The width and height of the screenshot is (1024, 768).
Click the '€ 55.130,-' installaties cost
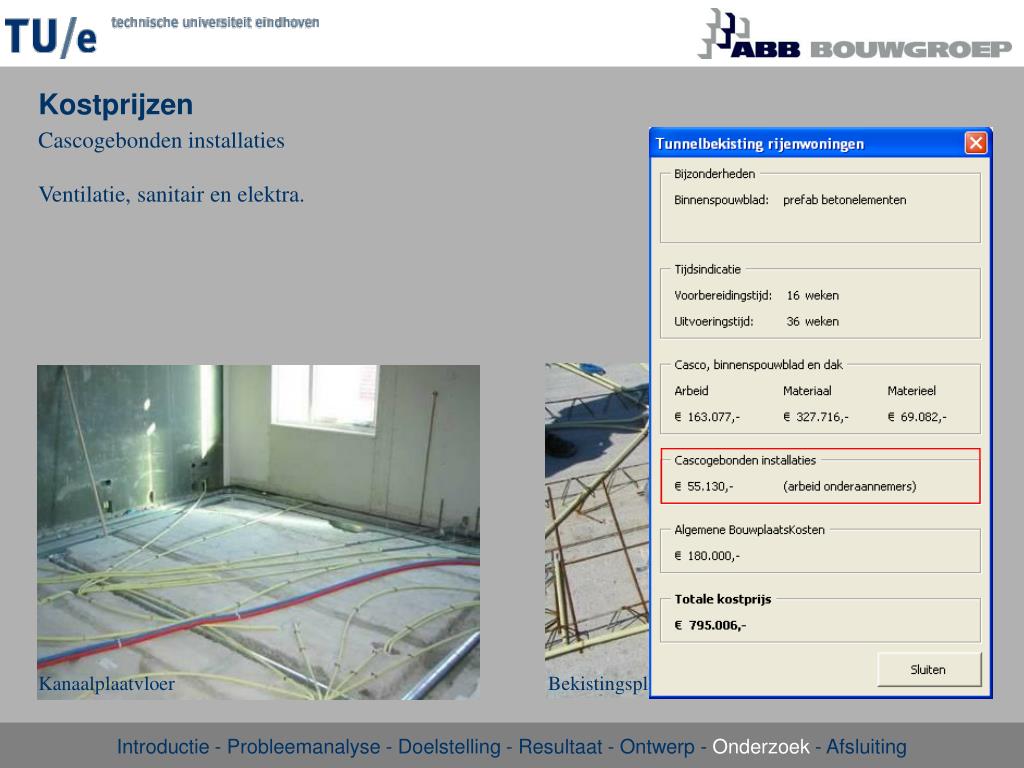[x=703, y=486]
